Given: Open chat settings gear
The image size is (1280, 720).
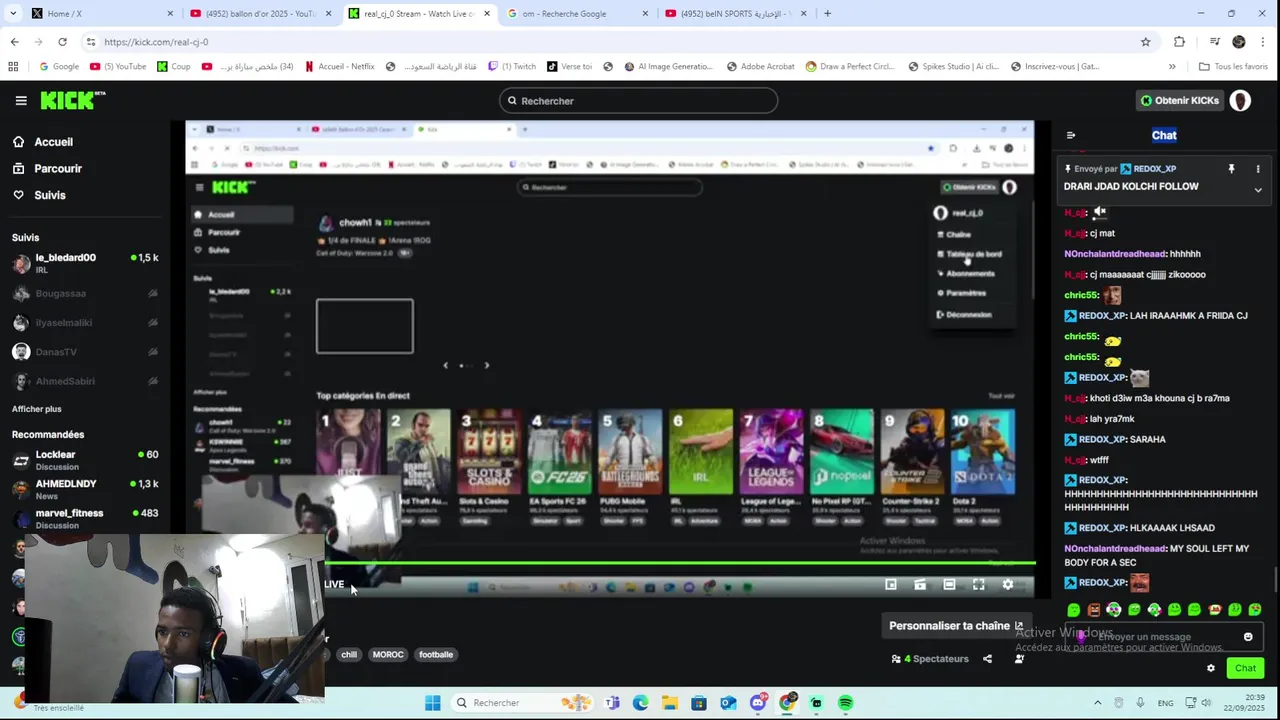Looking at the screenshot, I should [1211, 668].
